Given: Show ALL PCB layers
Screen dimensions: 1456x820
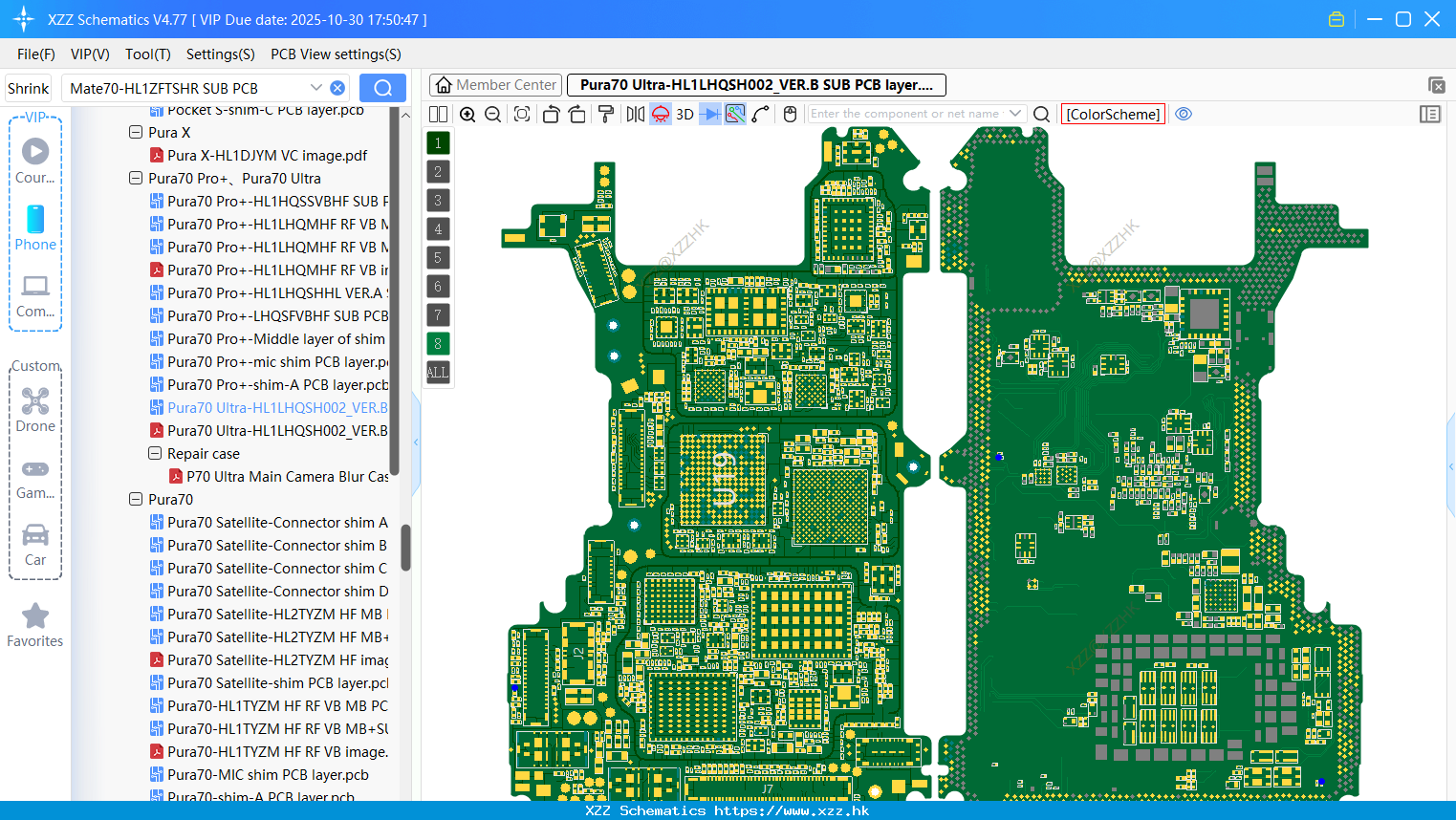Looking at the screenshot, I should pos(438,373).
